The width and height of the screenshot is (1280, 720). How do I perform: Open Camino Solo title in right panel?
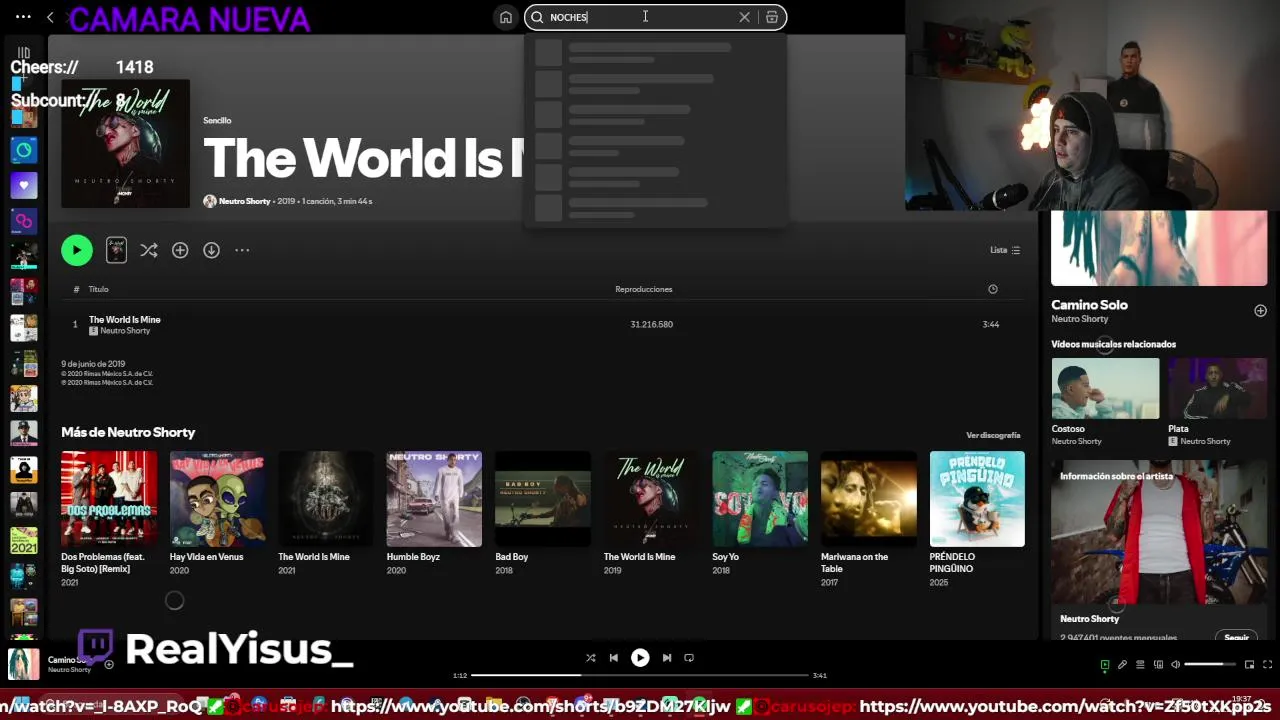click(1089, 305)
